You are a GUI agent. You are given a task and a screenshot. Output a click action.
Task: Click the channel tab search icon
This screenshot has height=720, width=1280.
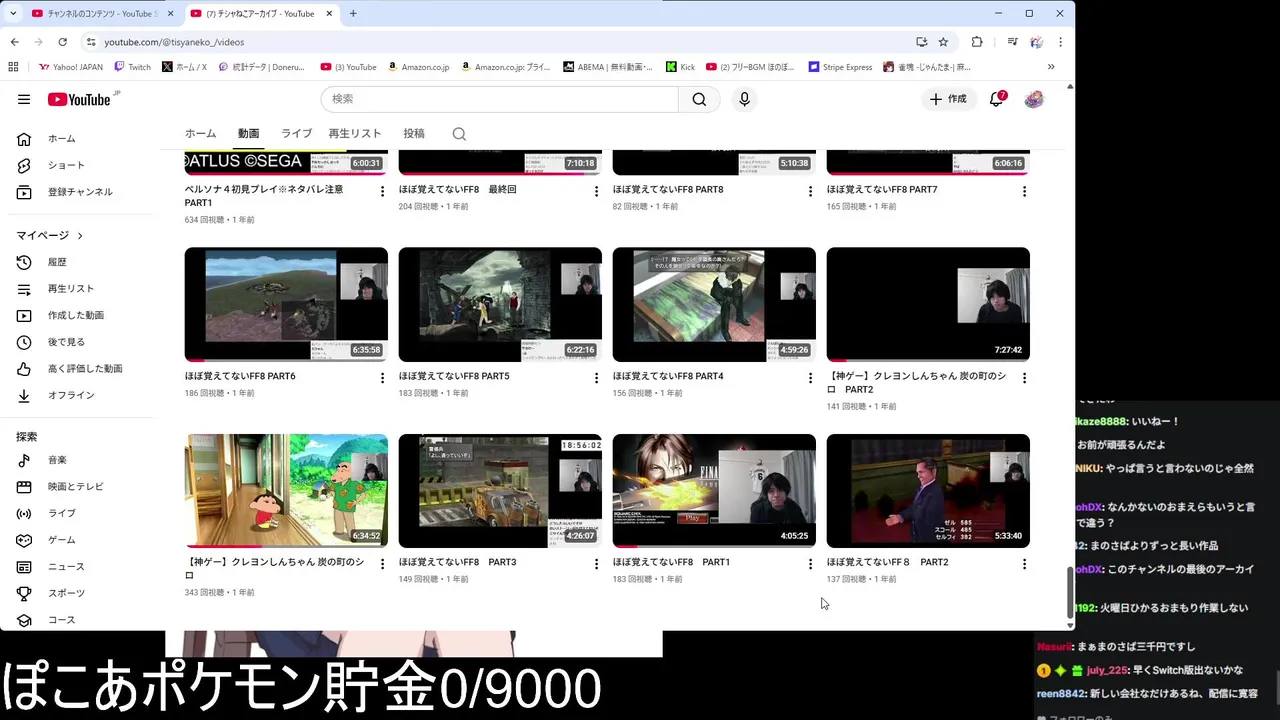pyautogui.click(x=459, y=134)
